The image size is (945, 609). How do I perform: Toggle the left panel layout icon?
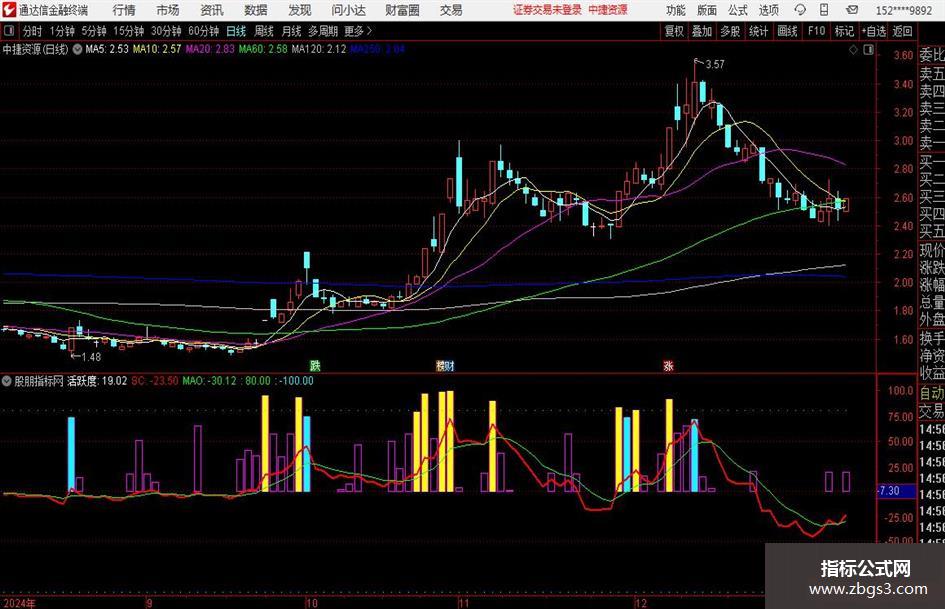(x=8, y=31)
